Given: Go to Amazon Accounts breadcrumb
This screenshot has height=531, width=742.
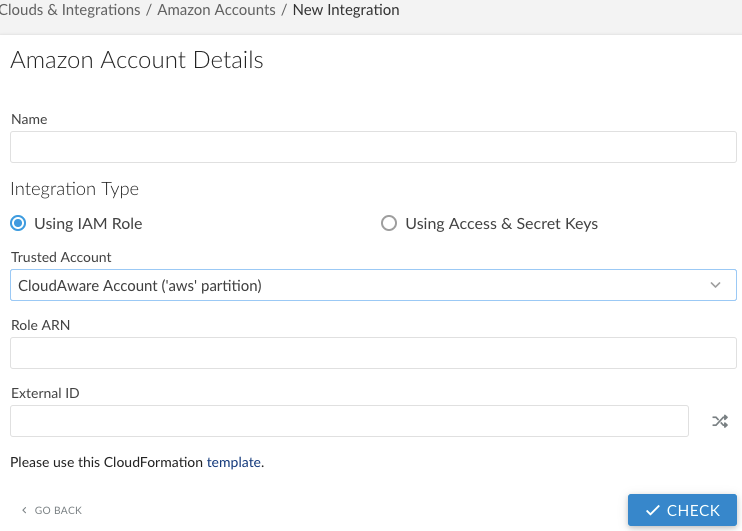Looking at the screenshot, I should (216, 10).
